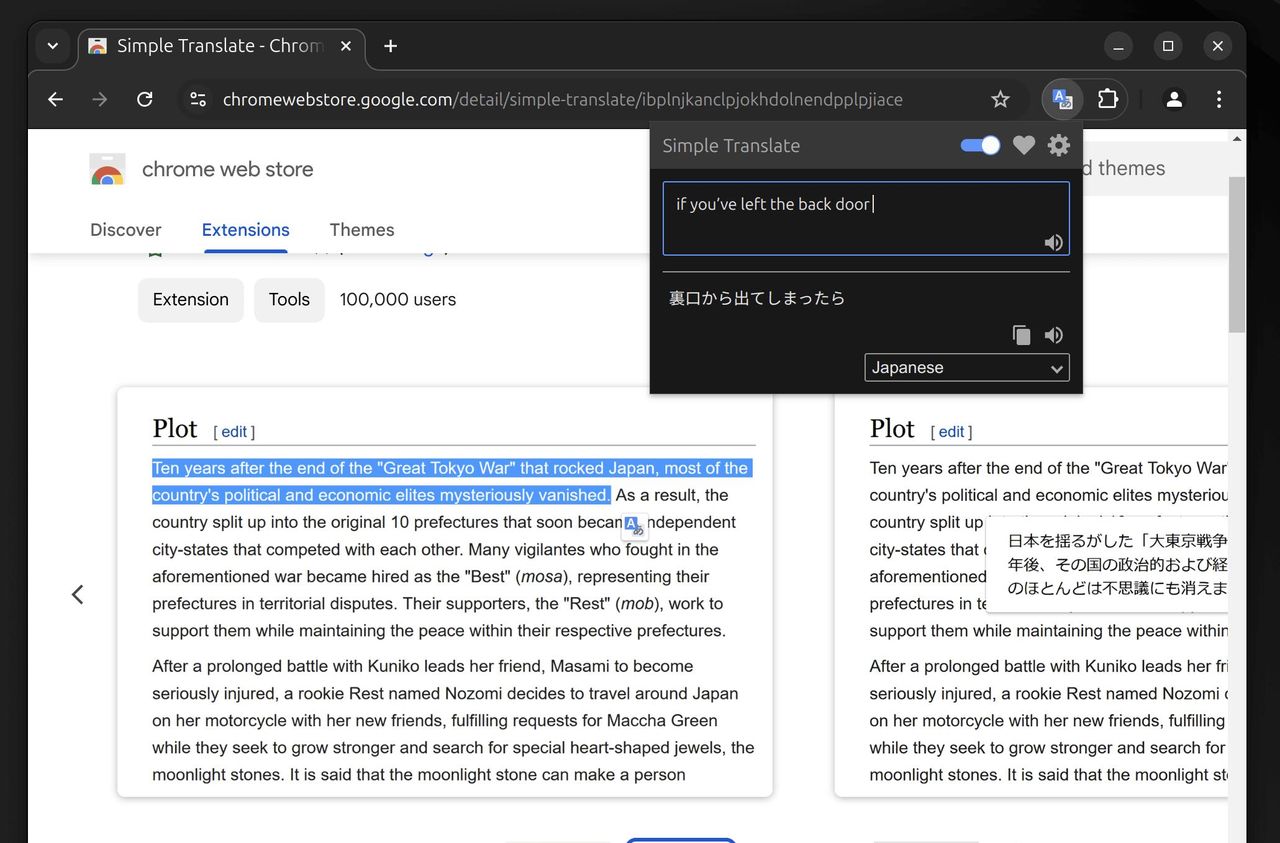The height and width of the screenshot is (843, 1280).
Task: Click the Simple Translate popup title
Action: (731, 145)
